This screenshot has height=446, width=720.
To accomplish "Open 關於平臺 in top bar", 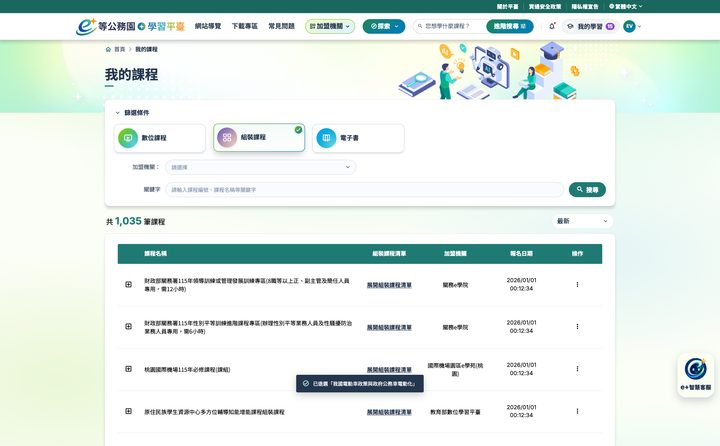I will (507, 6).
